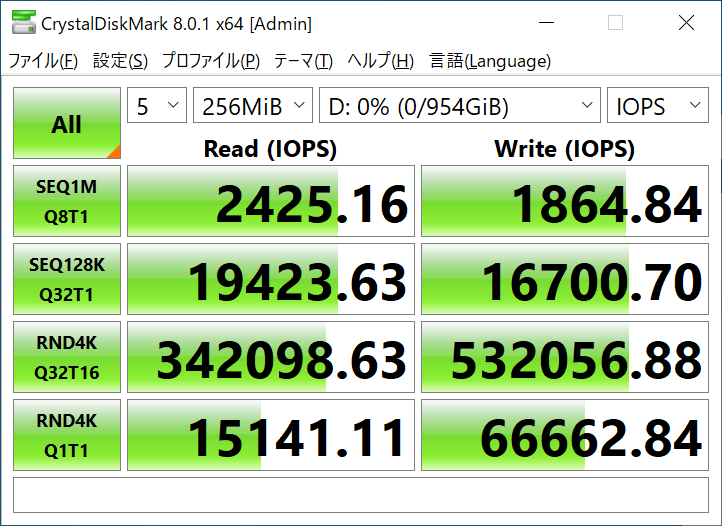Screen dimensions: 722x526
Task: Expand the test count dropdown showing 5
Action: point(157,105)
